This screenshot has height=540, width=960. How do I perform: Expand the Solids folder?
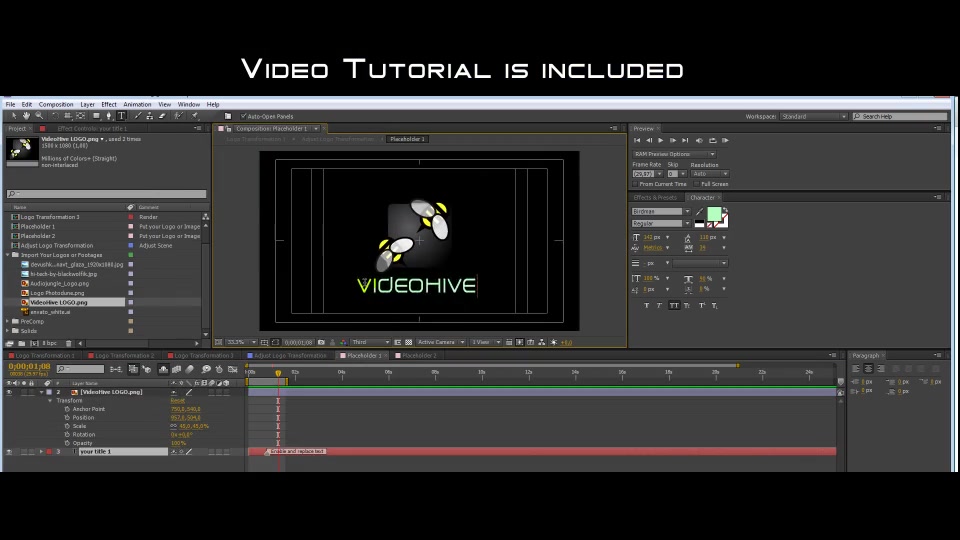pos(8,331)
